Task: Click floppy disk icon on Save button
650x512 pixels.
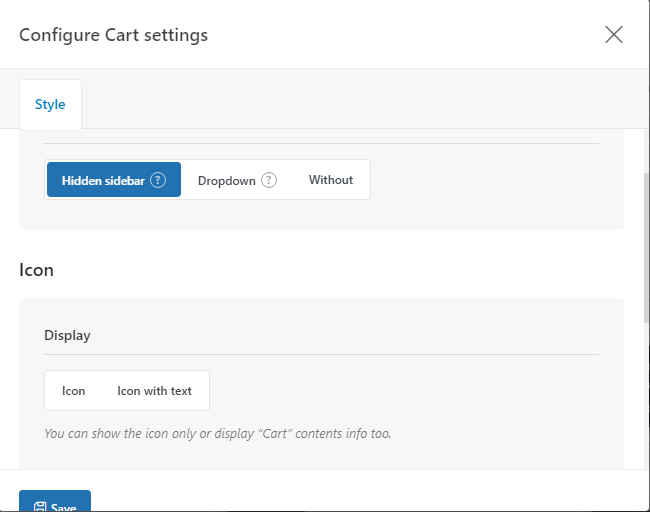Action: [40, 507]
